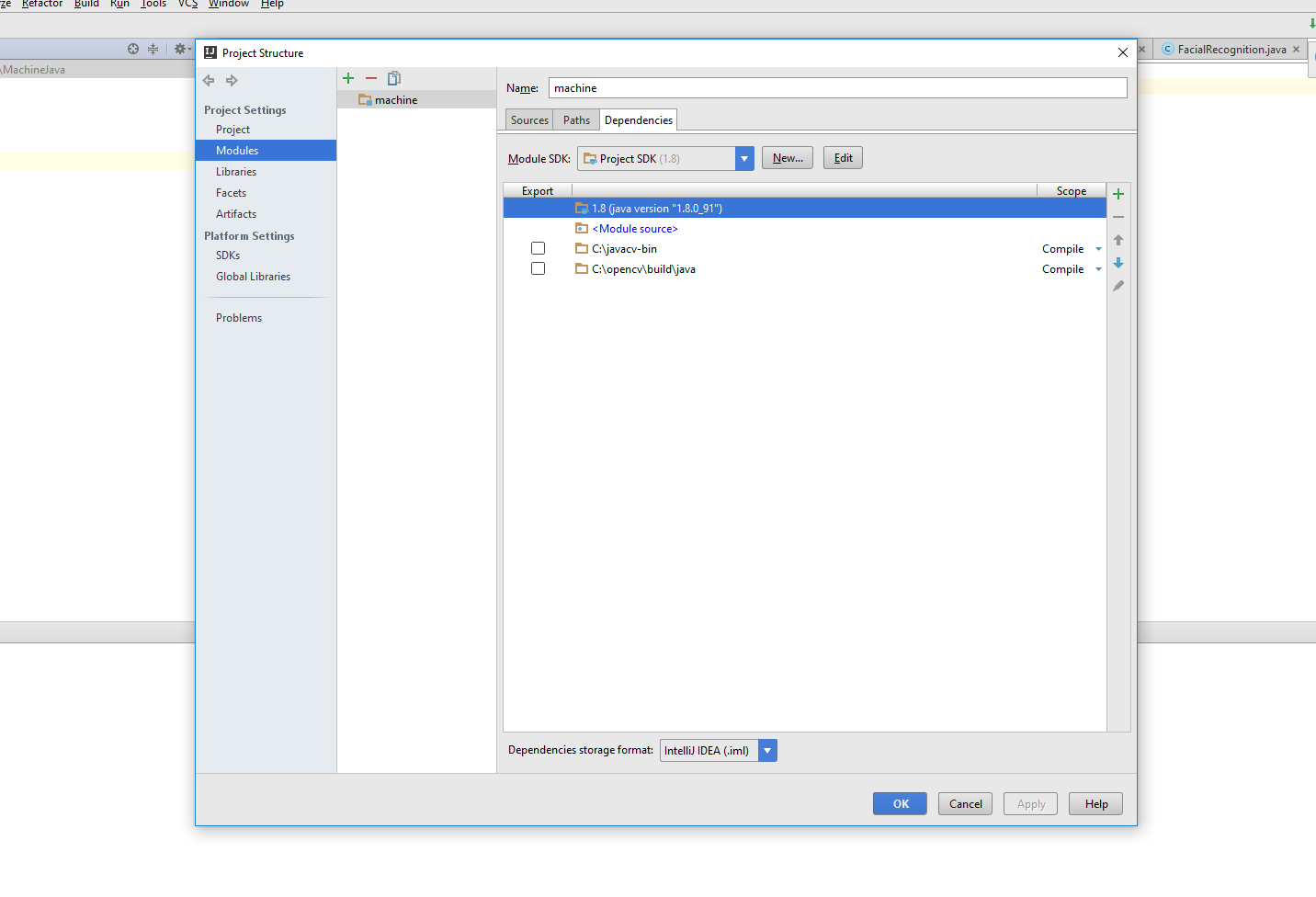The height and width of the screenshot is (897, 1316).
Task: Remove selected module with red minus
Action: click(371, 78)
